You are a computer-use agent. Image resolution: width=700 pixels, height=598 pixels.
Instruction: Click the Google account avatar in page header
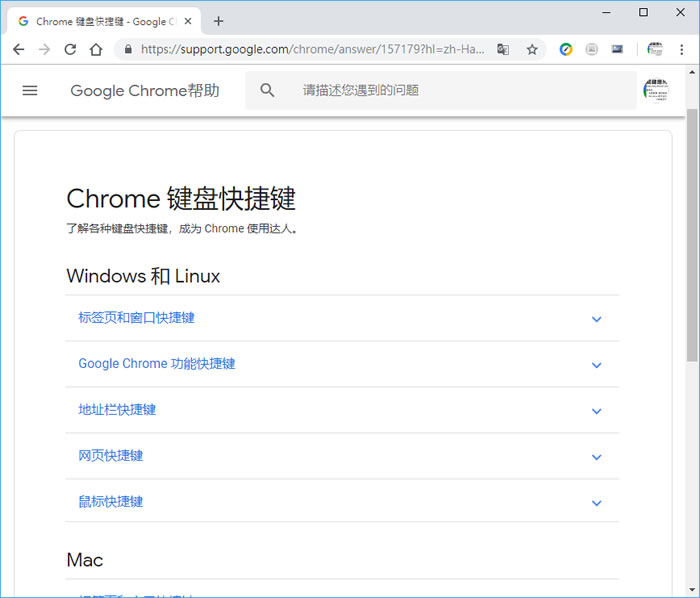pos(655,91)
